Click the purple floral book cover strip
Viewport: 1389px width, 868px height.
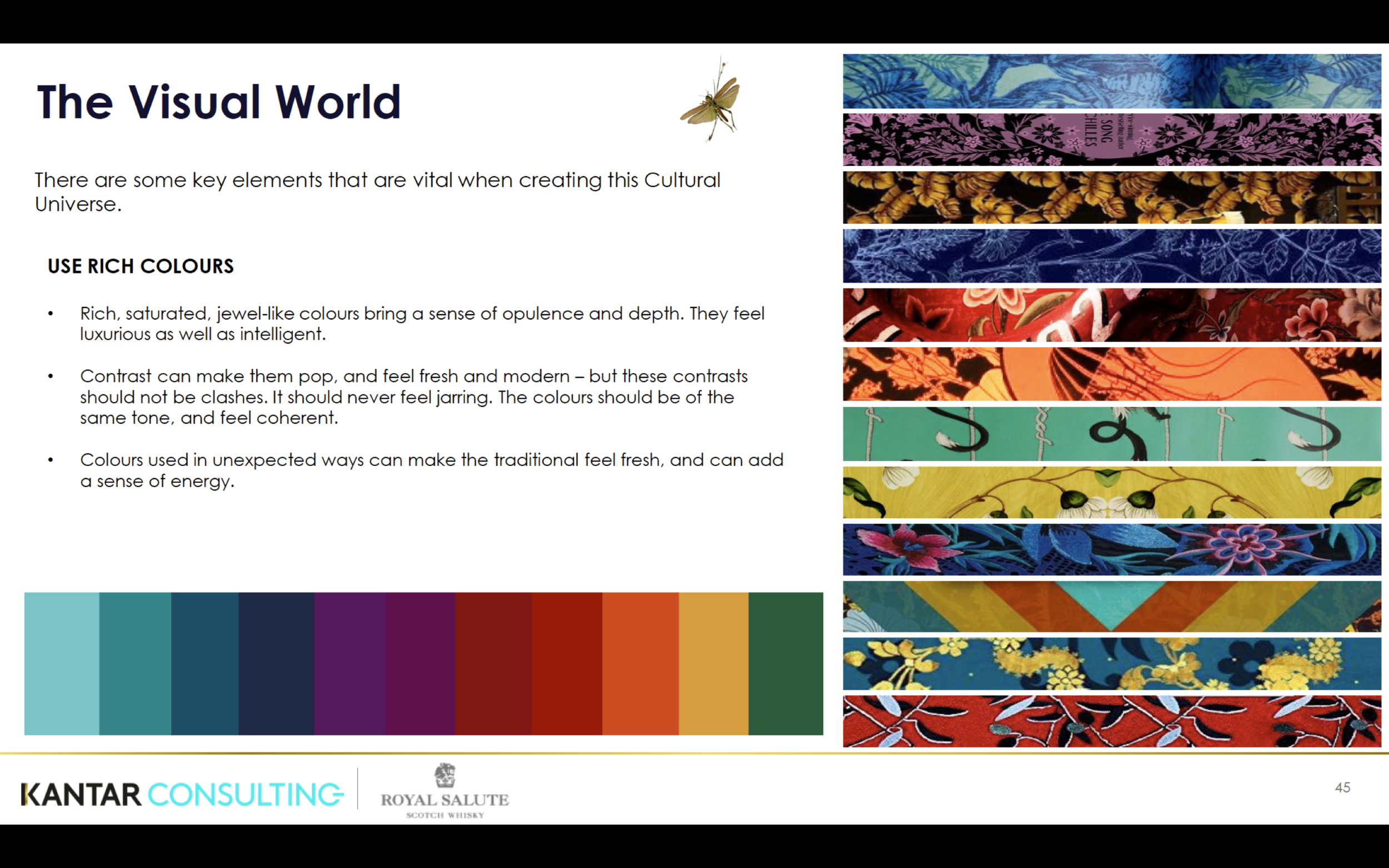coord(1112,139)
